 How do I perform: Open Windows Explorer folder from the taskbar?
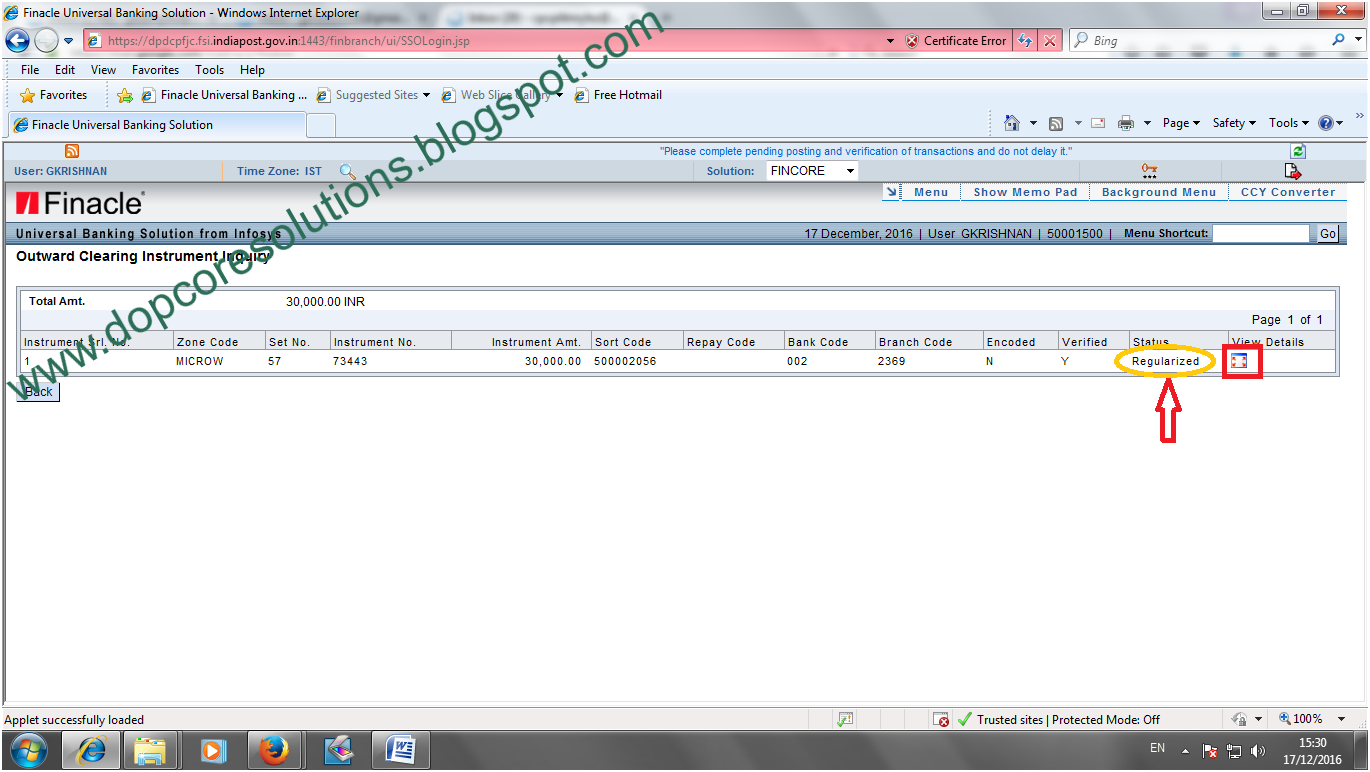(150, 749)
